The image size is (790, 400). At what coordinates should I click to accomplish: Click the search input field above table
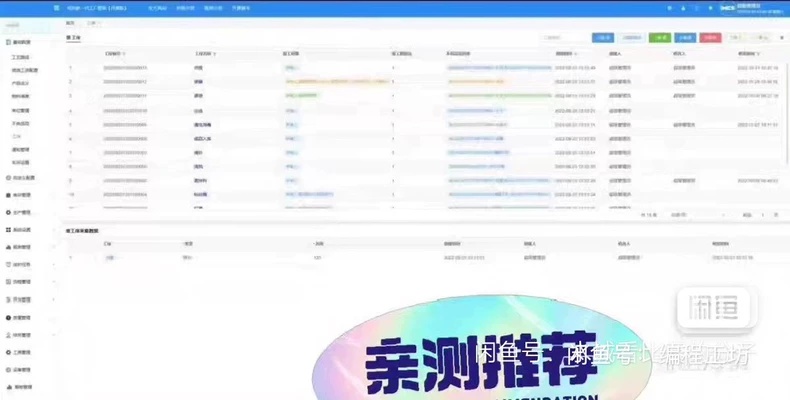564,38
